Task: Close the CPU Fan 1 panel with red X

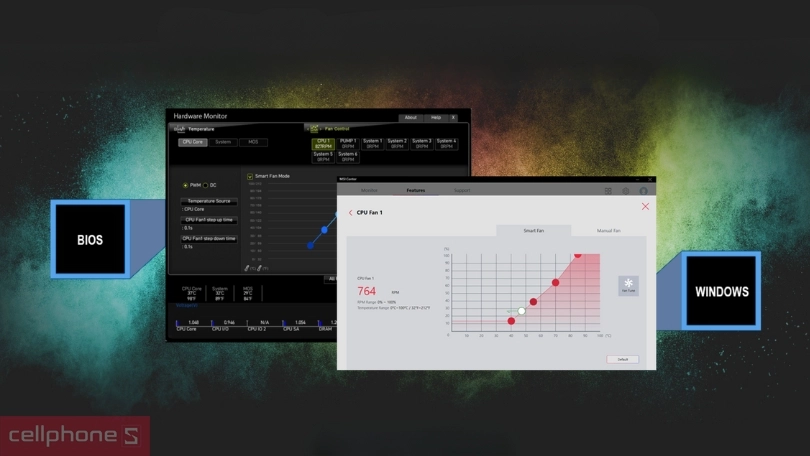Action: [645, 207]
